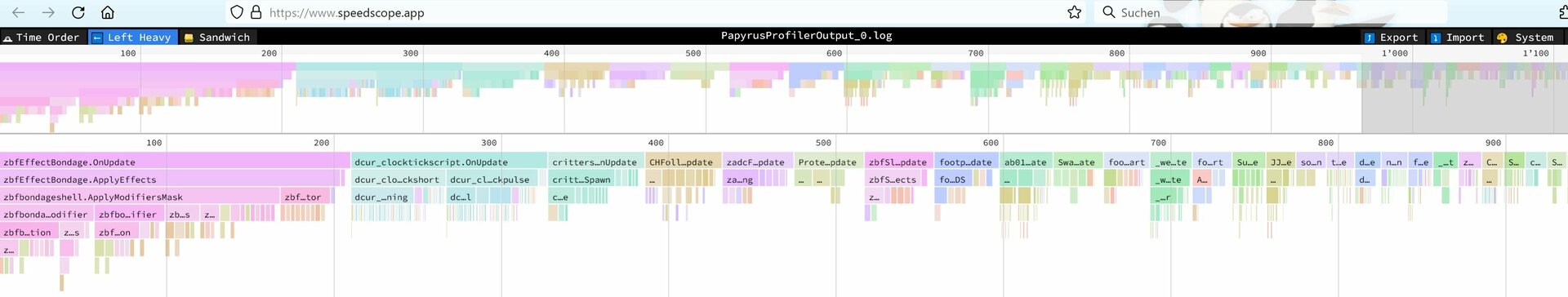Go forward in browser history
Image resolution: width=1568 pixels, height=297 pixels.
pyautogui.click(x=48, y=12)
